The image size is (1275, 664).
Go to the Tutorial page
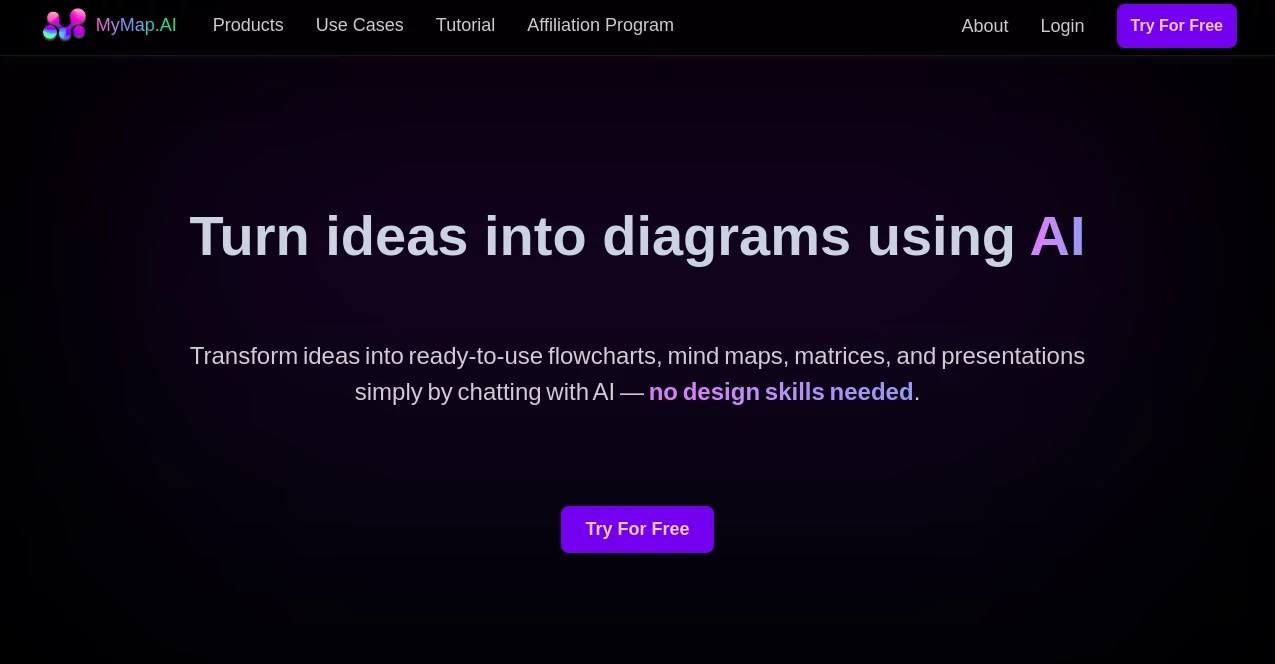click(465, 25)
